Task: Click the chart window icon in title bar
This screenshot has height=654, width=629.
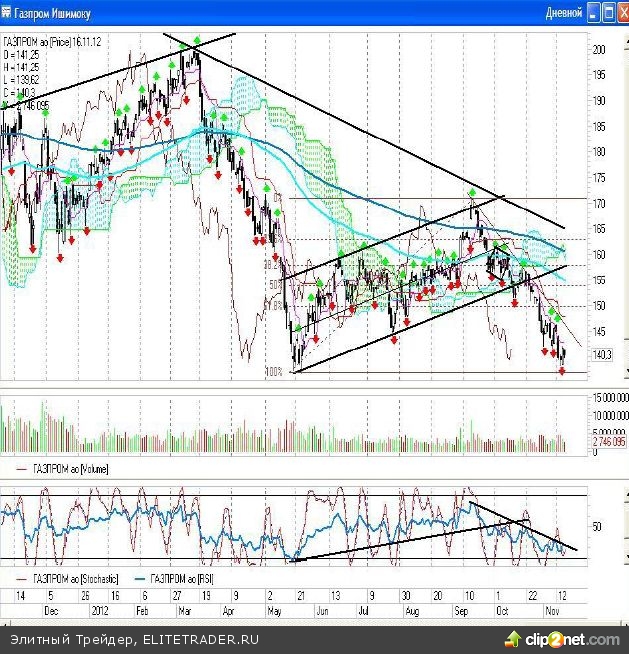Action: point(7,13)
